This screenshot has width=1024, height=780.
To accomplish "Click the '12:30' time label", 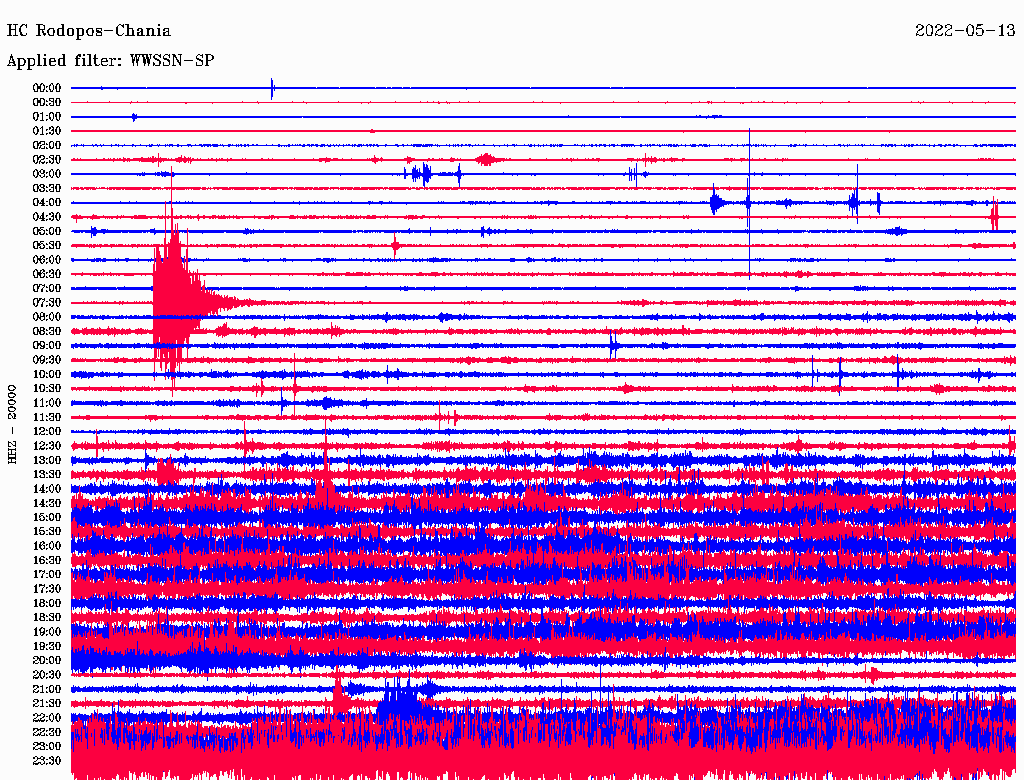I will click(x=47, y=446).
